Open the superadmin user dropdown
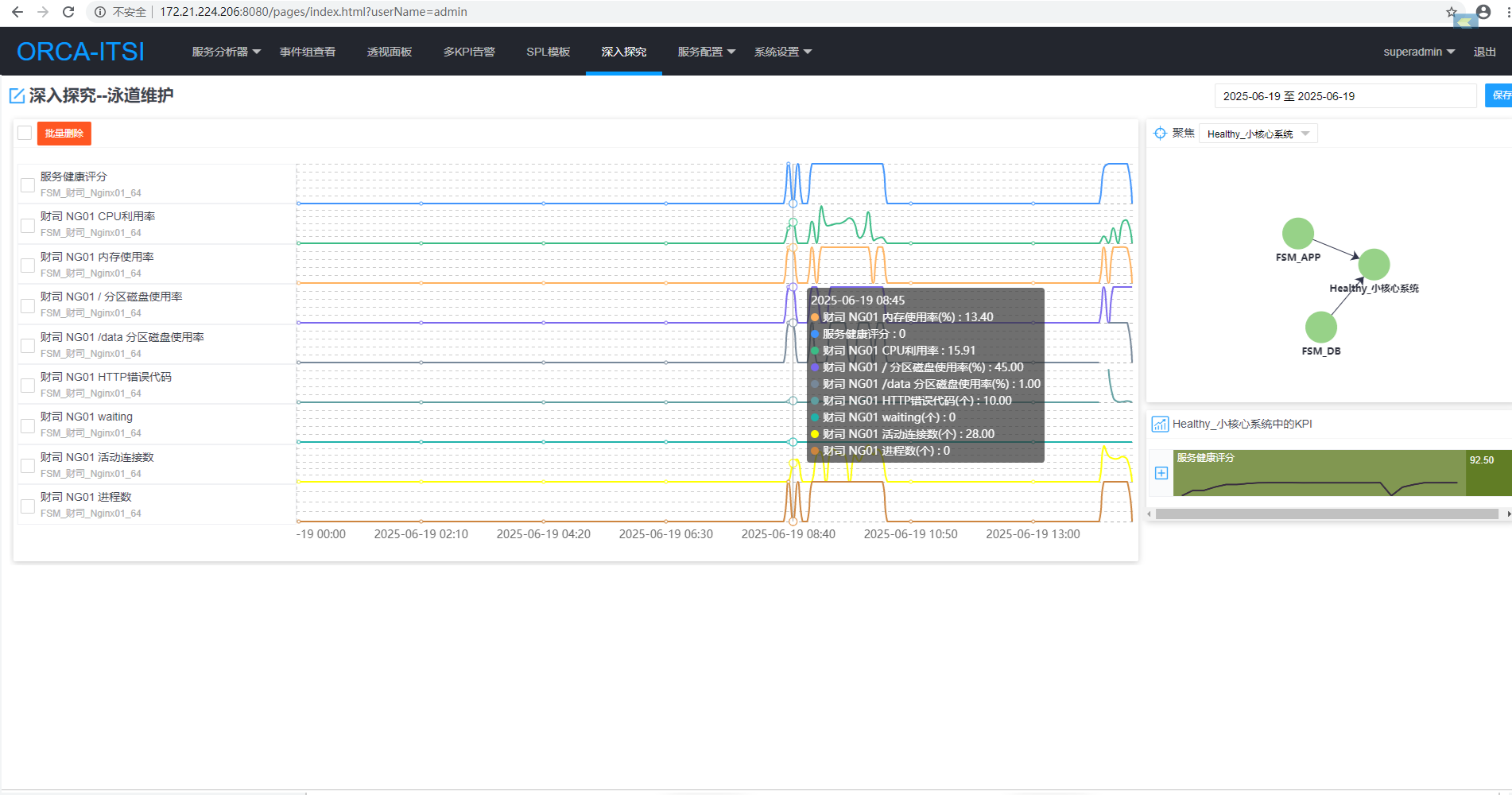The image size is (1512, 795). (x=1418, y=52)
